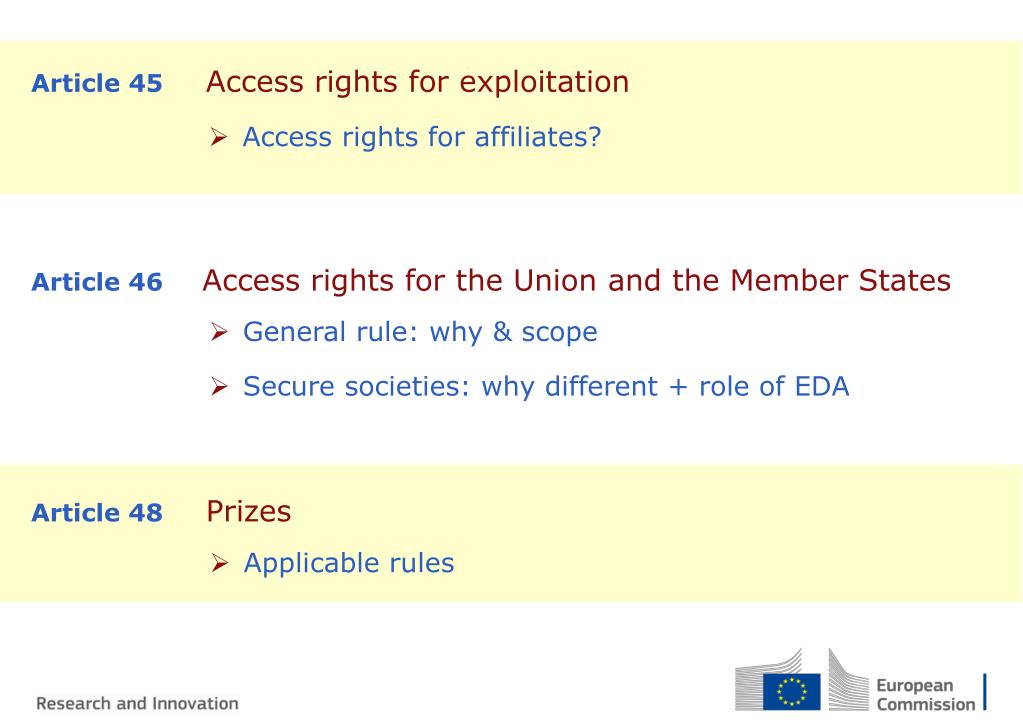This screenshot has height=723, width=1023.
Task: Select the Article 48 label
Action: [97, 513]
